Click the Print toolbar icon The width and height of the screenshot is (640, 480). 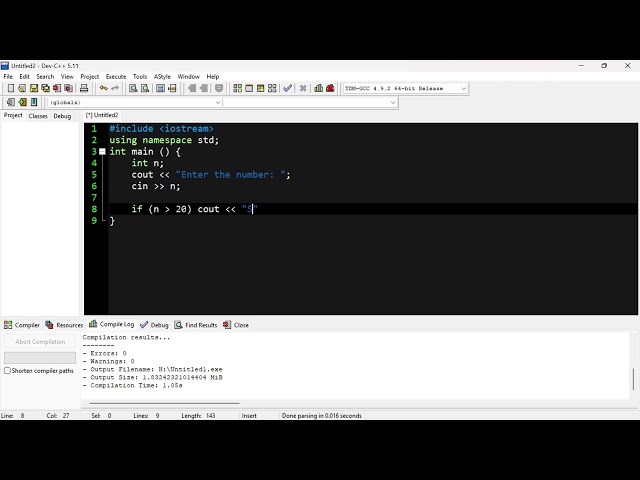(x=84, y=88)
